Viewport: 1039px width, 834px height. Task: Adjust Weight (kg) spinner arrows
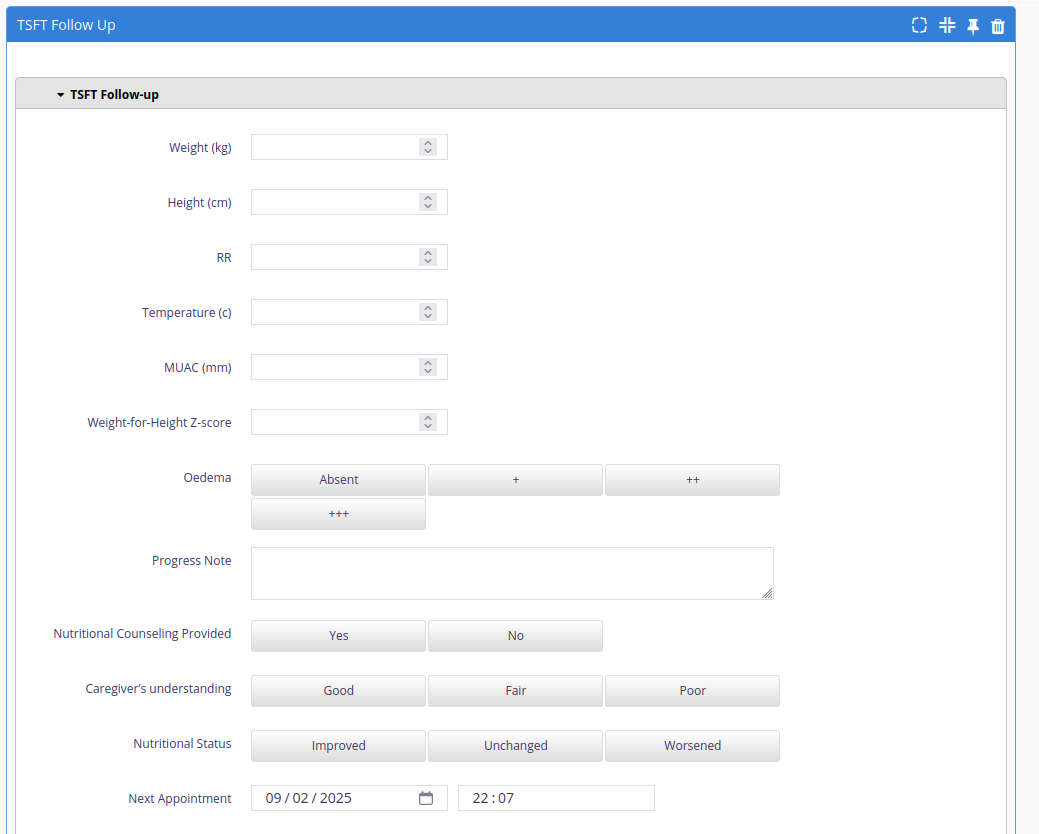428,147
